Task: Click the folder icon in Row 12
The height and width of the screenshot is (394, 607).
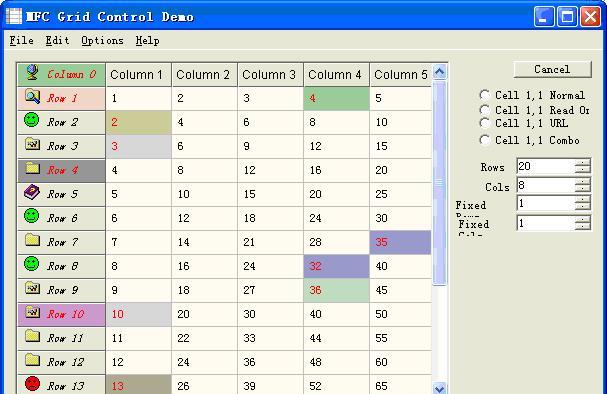Action: 33,360
